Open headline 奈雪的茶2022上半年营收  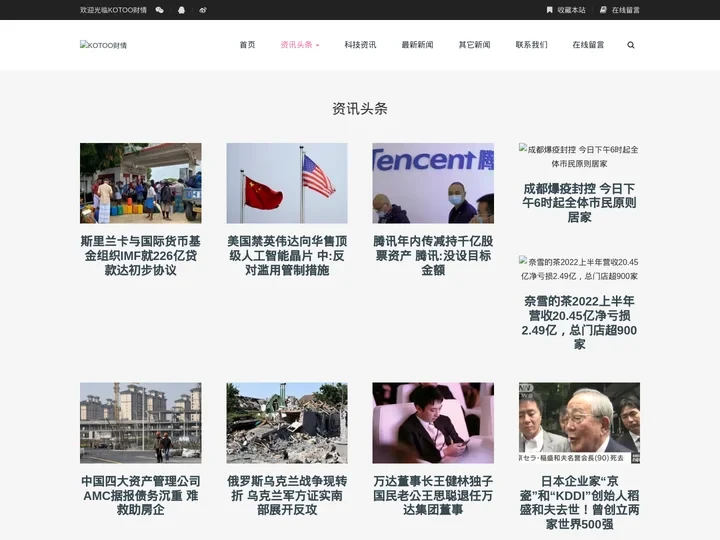[x=579, y=323]
